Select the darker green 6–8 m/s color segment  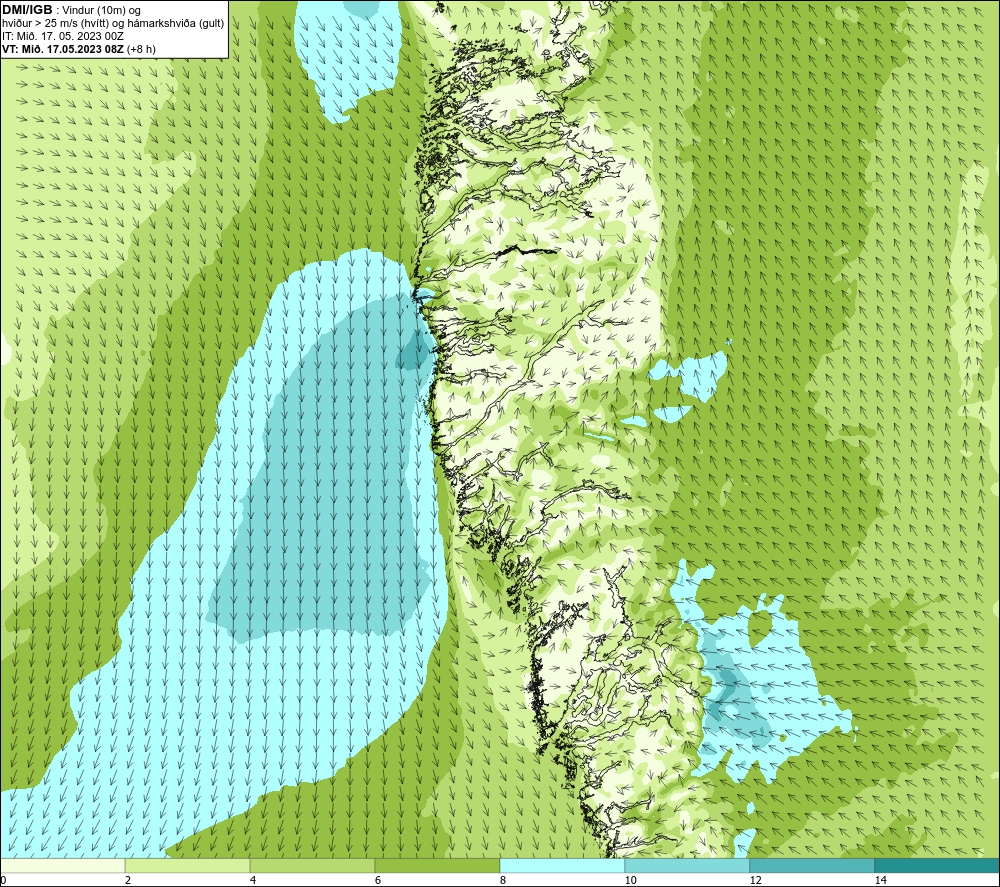[438, 865]
